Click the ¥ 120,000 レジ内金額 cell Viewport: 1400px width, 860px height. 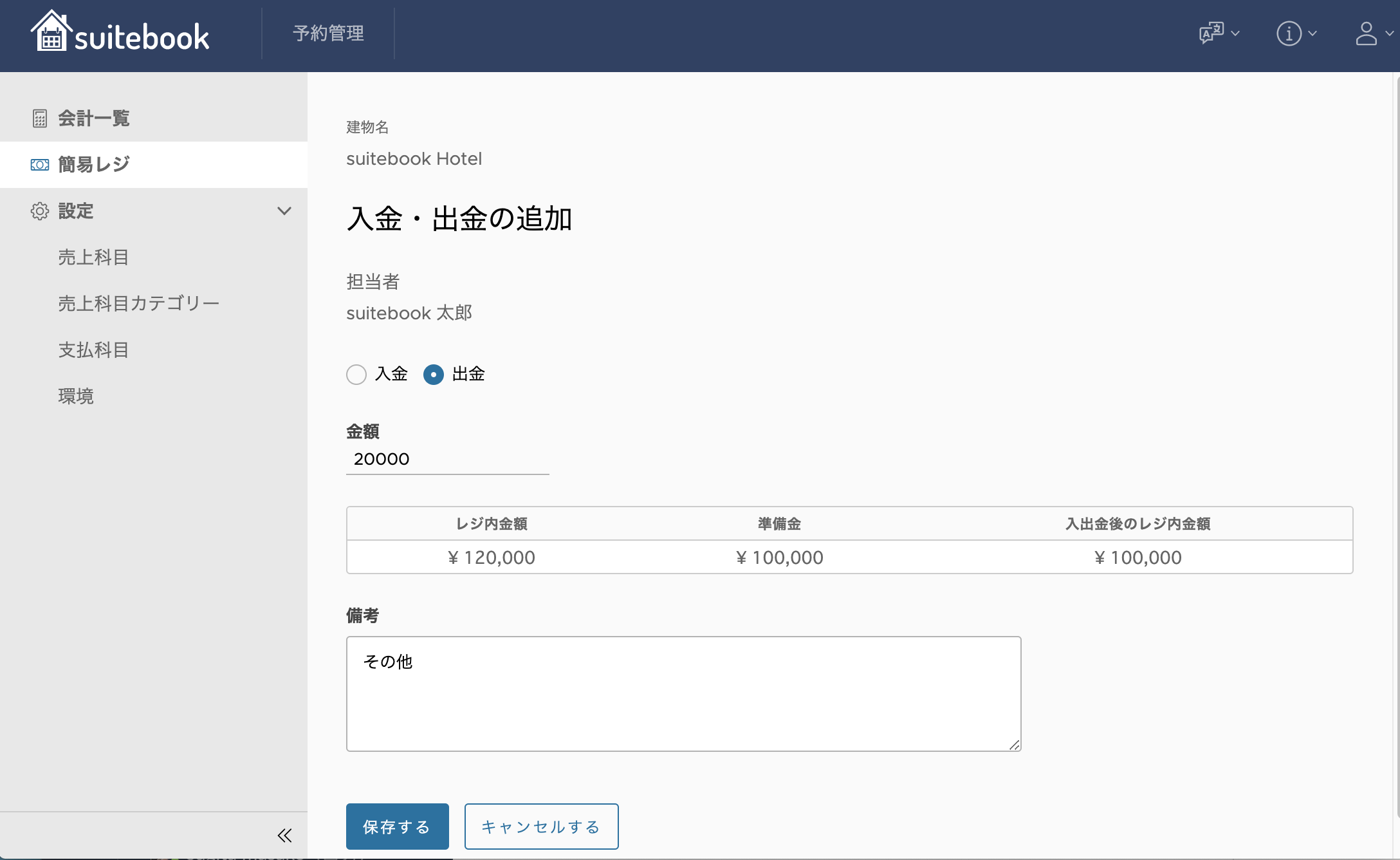pyautogui.click(x=492, y=557)
